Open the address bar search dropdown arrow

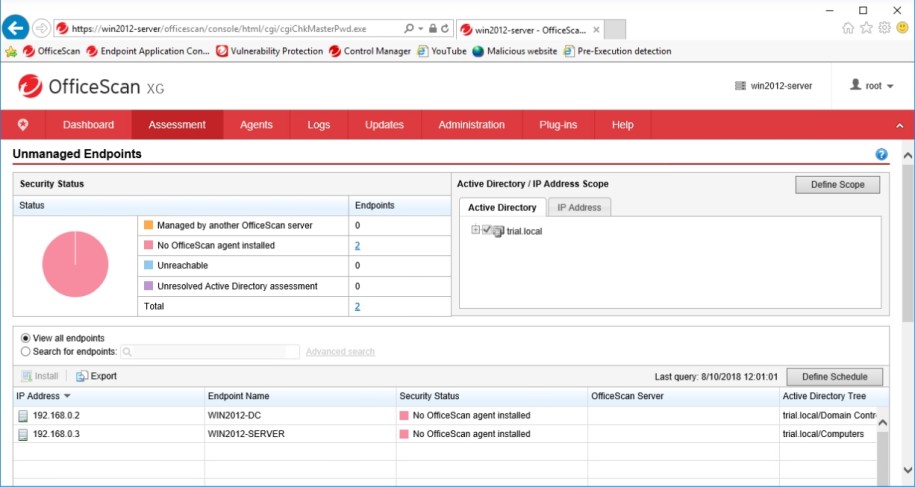[x=420, y=28]
